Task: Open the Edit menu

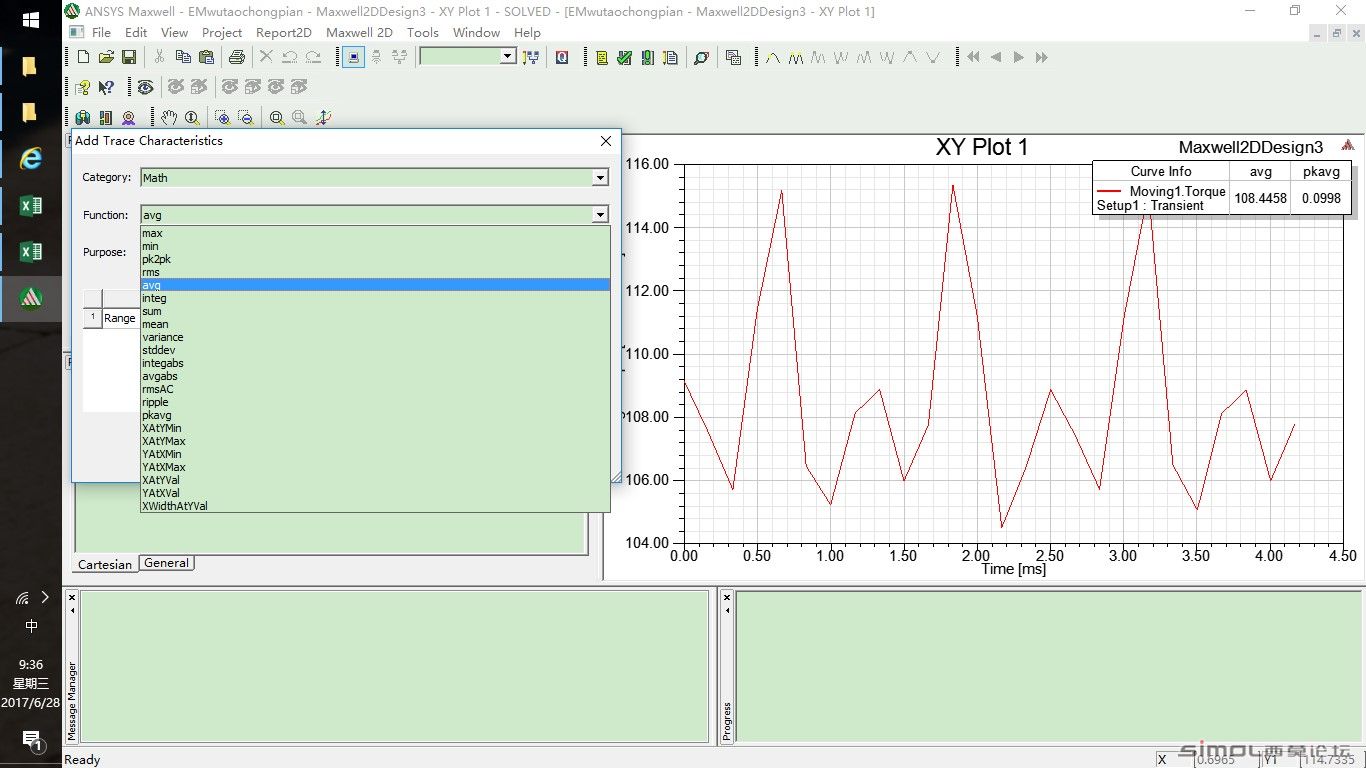Action: click(x=136, y=32)
